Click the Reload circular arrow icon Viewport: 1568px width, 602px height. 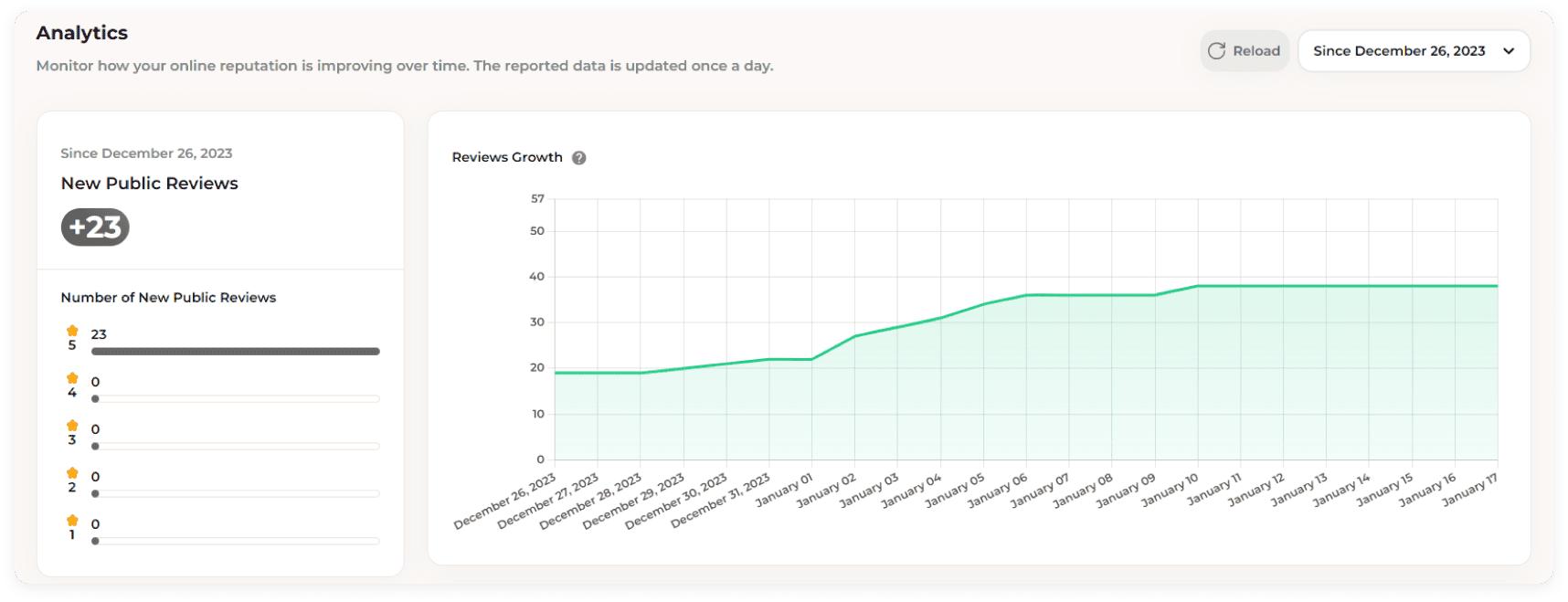pyautogui.click(x=1216, y=51)
